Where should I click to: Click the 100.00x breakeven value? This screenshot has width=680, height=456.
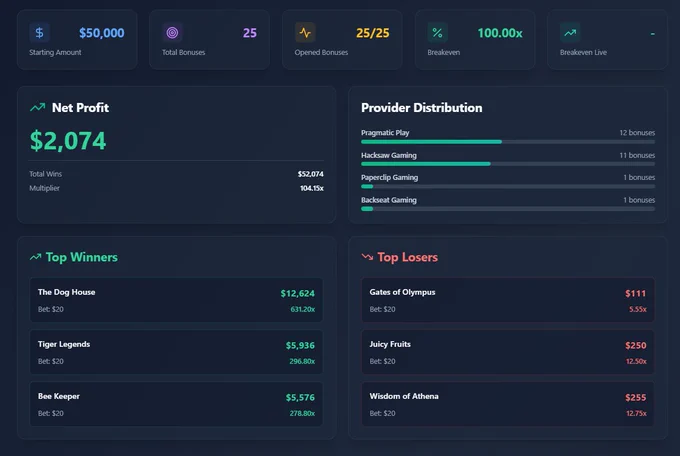500,33
